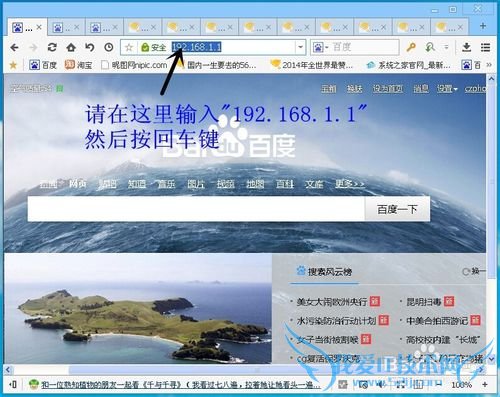The image size is (500, 397).
Task: Open the downloads arrow icon
Action: coord(467,47)
